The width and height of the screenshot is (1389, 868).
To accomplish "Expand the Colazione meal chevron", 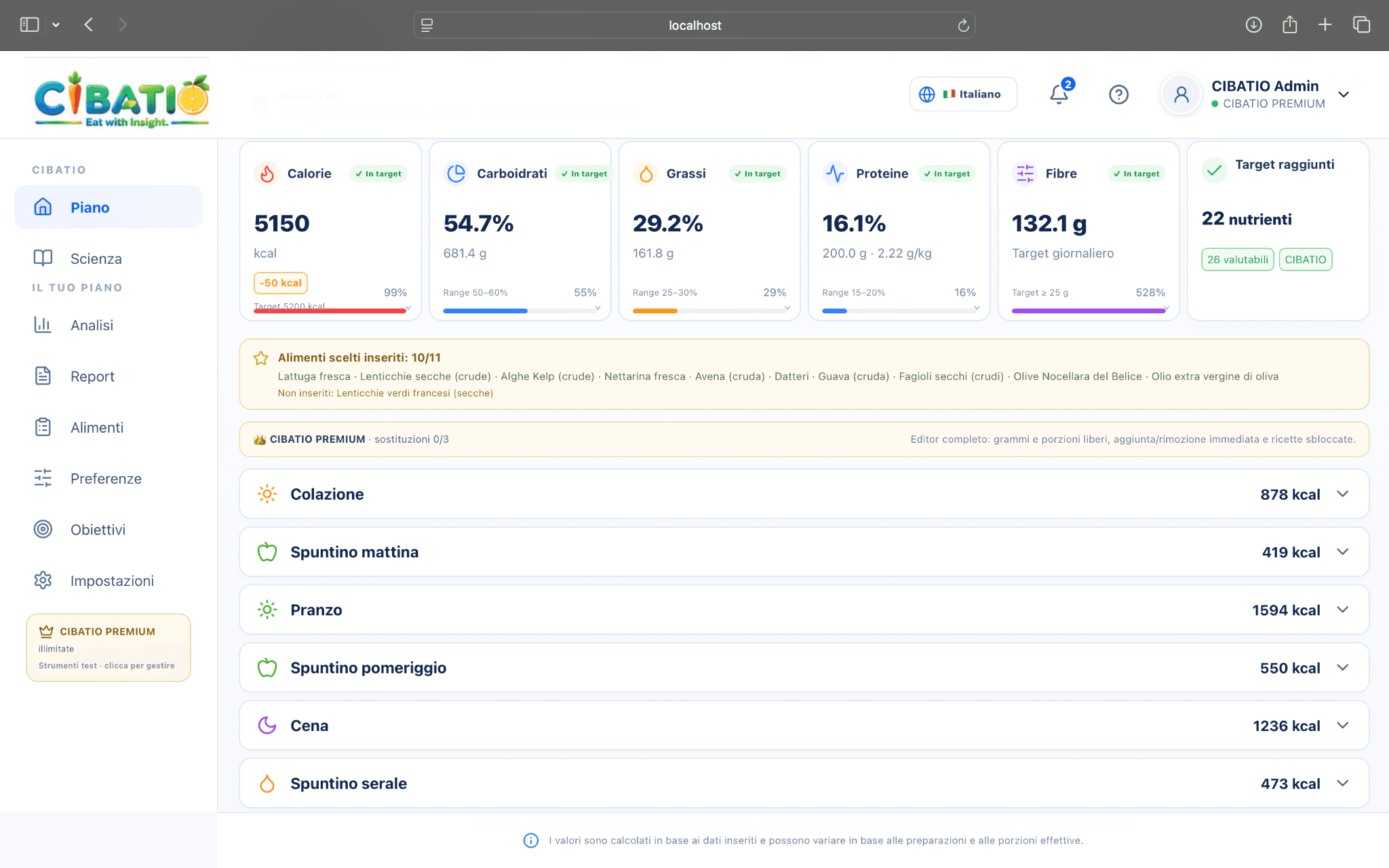I will (1343, 494).
